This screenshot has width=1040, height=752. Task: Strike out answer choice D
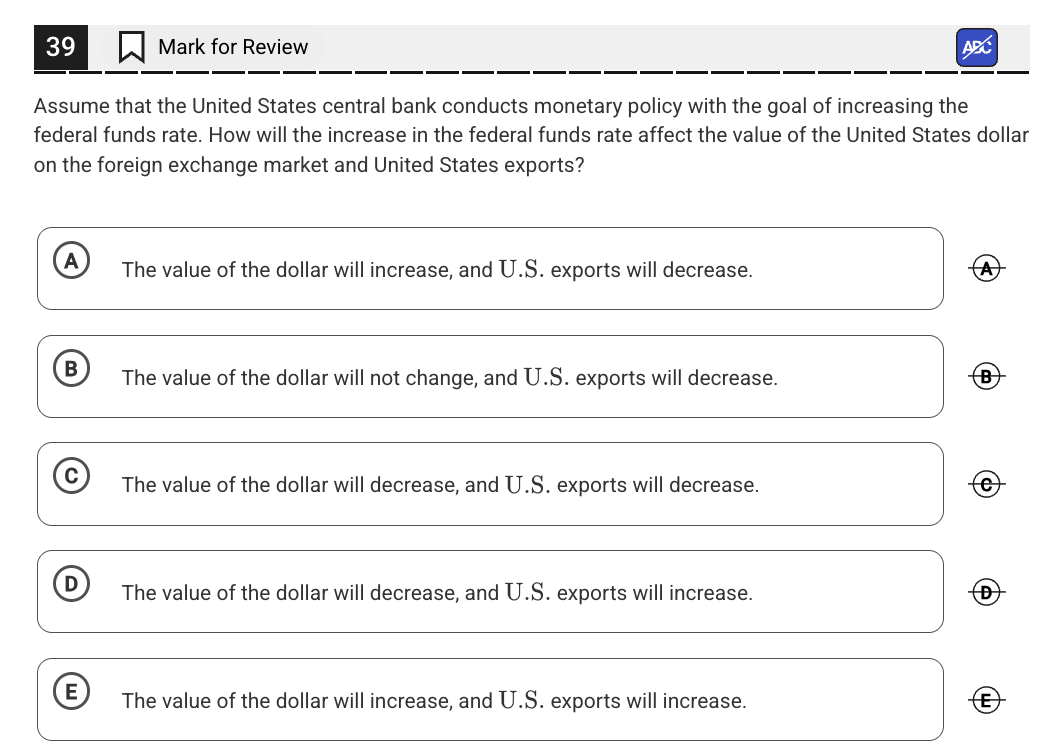pyautogui.click(x=986, y=592)
